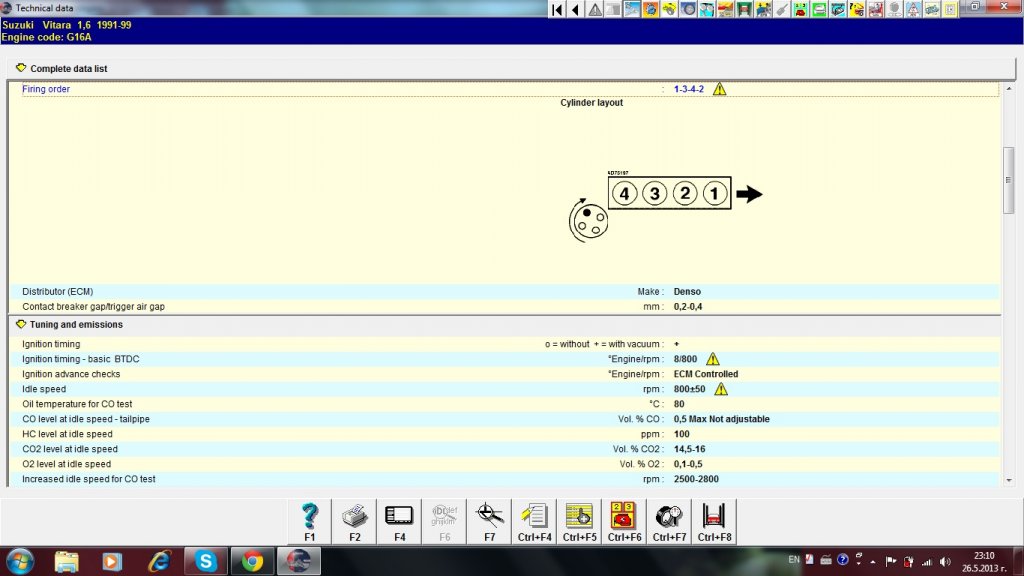Jump to first record with top toolbar arrow
The image size is (1024, 576).
click(557, 9)
